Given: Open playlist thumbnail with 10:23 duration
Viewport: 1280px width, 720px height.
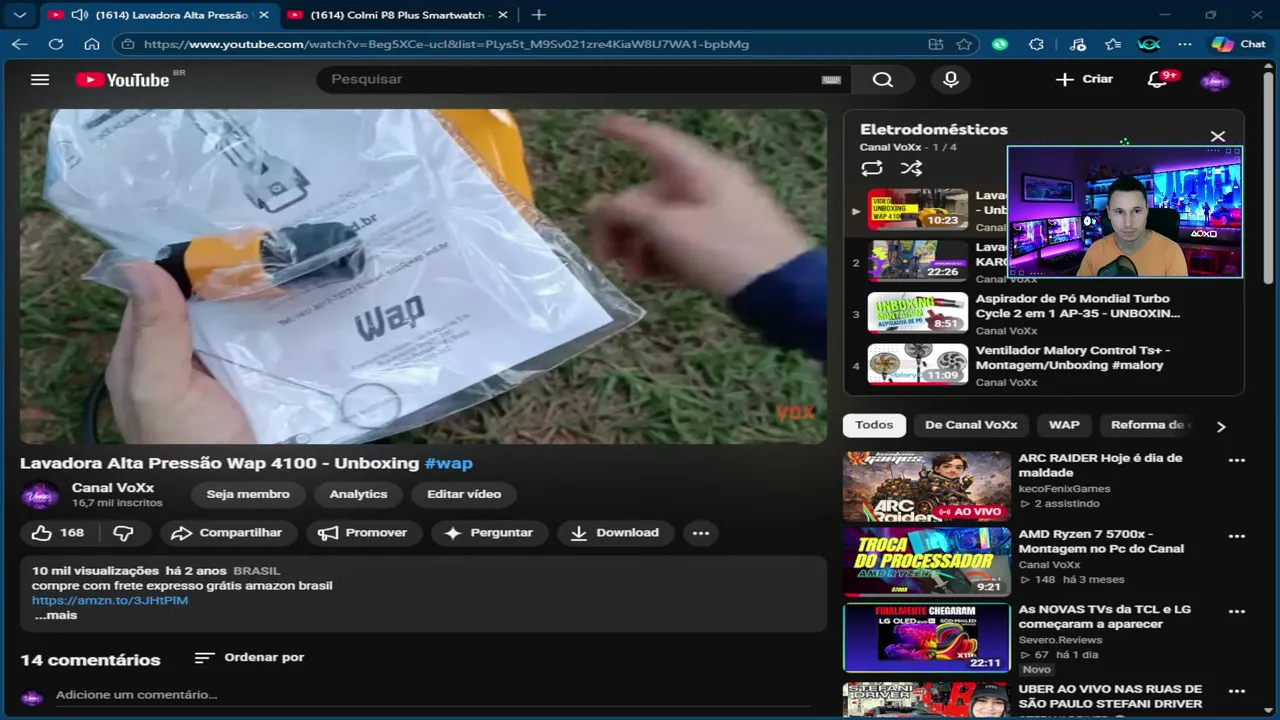Looking at the screenshot, I should (x=917, y=209).
